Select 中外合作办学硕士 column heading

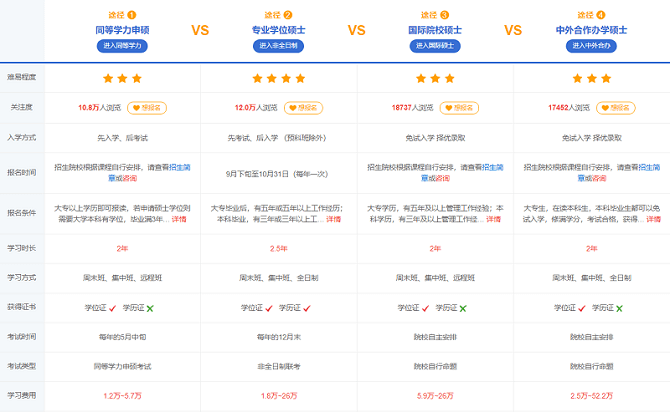pos(592,30)
